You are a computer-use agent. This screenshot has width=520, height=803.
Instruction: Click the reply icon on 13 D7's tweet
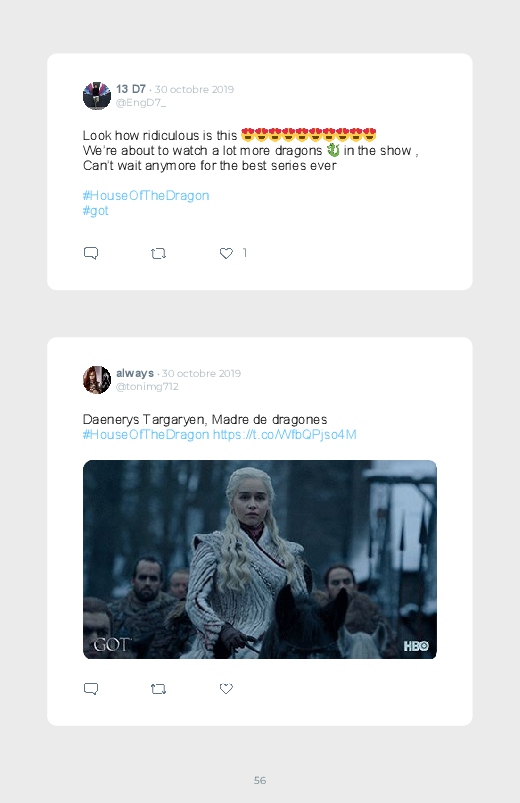91,253
